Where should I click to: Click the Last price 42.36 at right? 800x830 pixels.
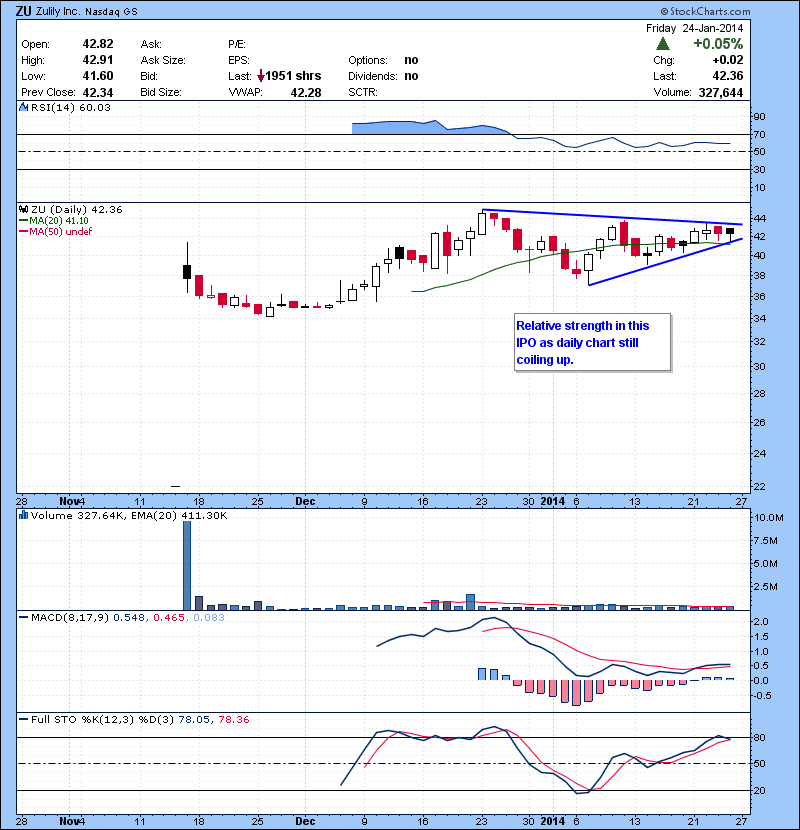pyautogui.click(x=728, y=76)
